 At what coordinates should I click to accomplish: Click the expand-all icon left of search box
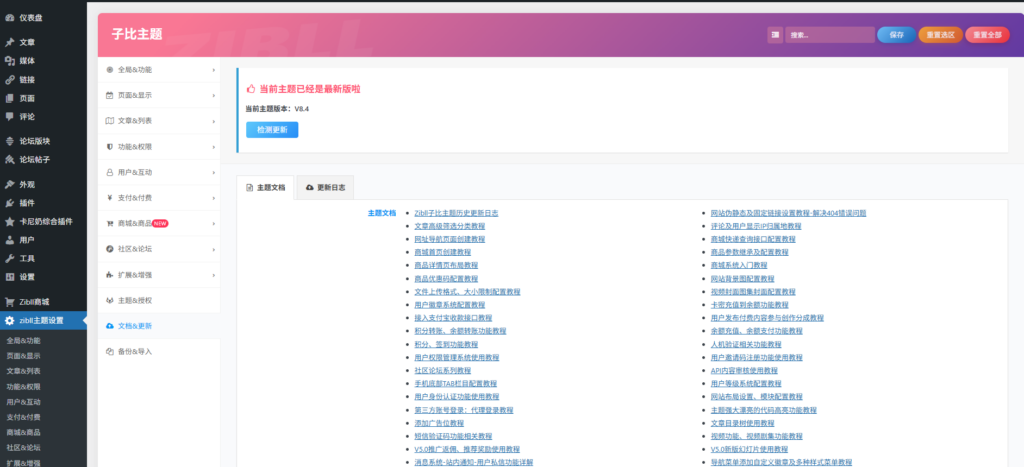coord(775,35)
